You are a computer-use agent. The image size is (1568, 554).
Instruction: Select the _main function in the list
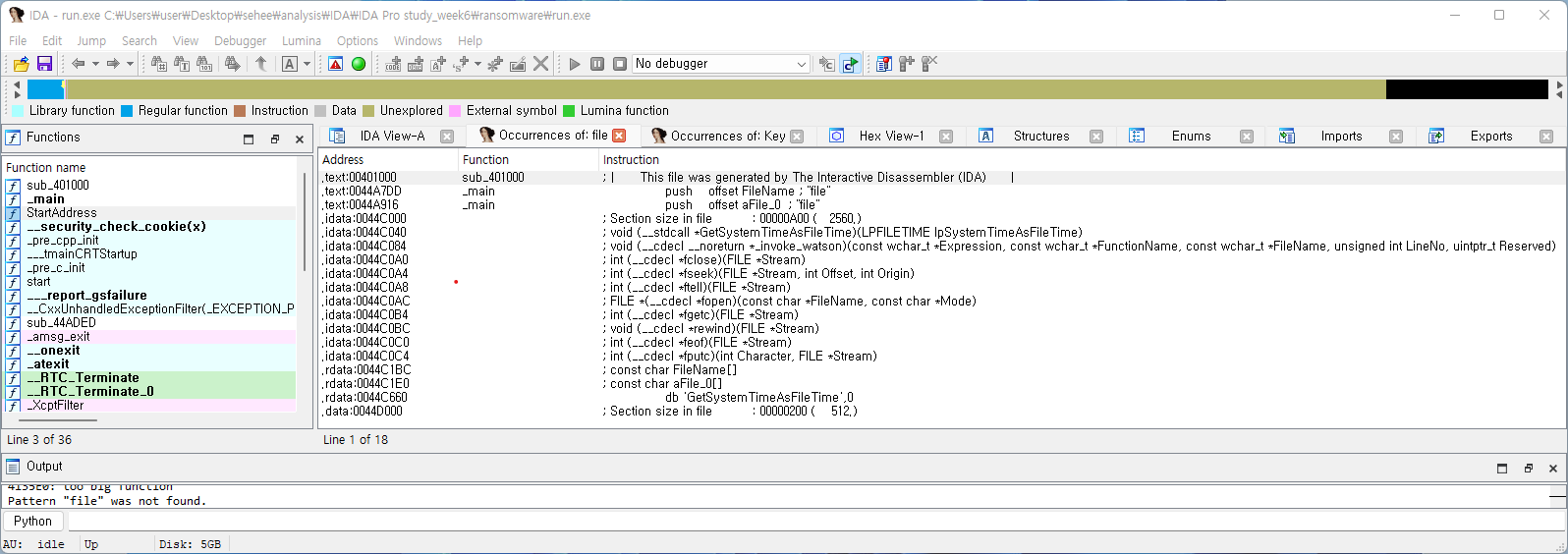(150, 199)
